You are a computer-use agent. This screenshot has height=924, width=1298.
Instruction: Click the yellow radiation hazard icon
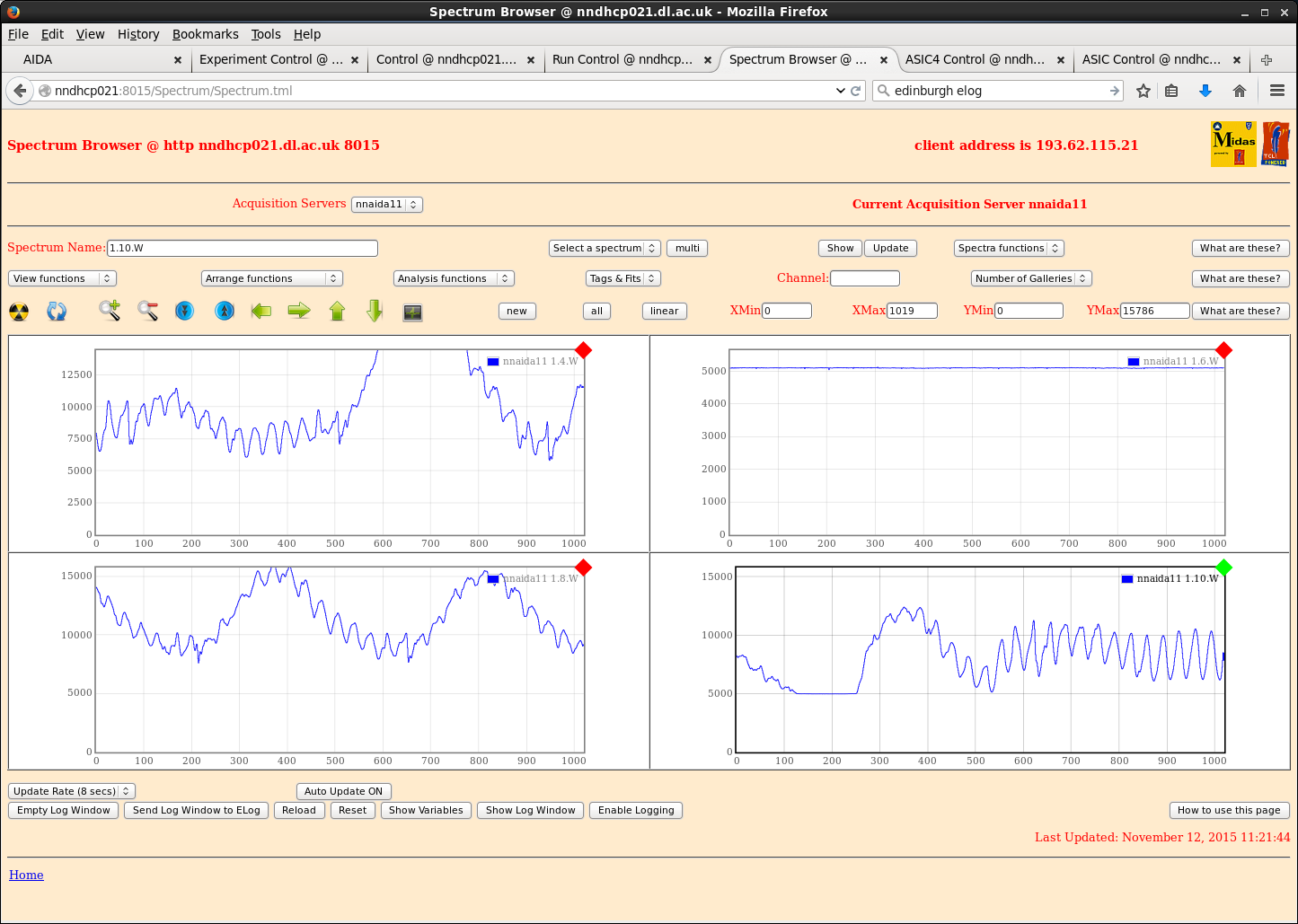click(19, 312)
